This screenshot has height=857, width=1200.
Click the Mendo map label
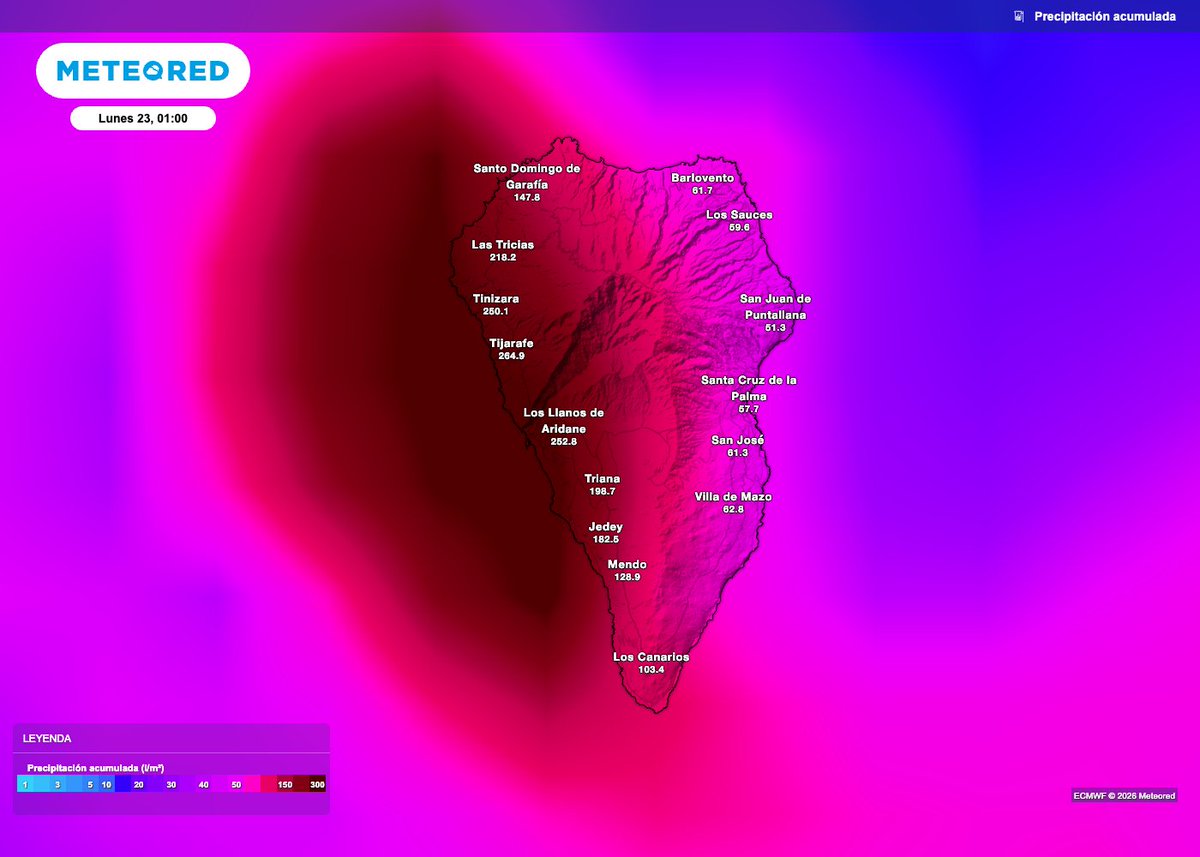[627, 565]
